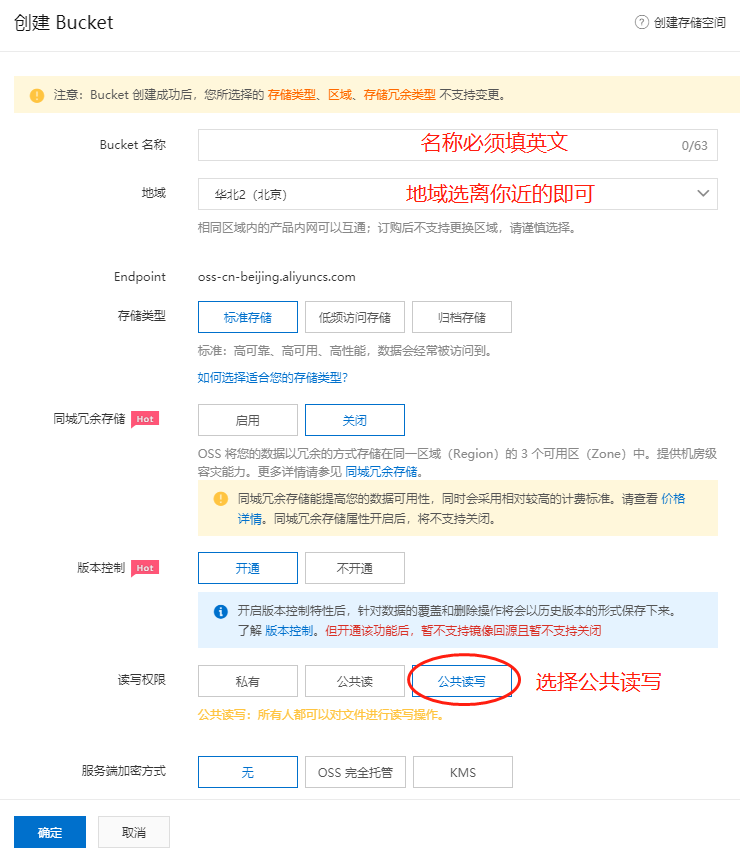
Task: Set read/write permission to 私有
Action: pos(248,681)
